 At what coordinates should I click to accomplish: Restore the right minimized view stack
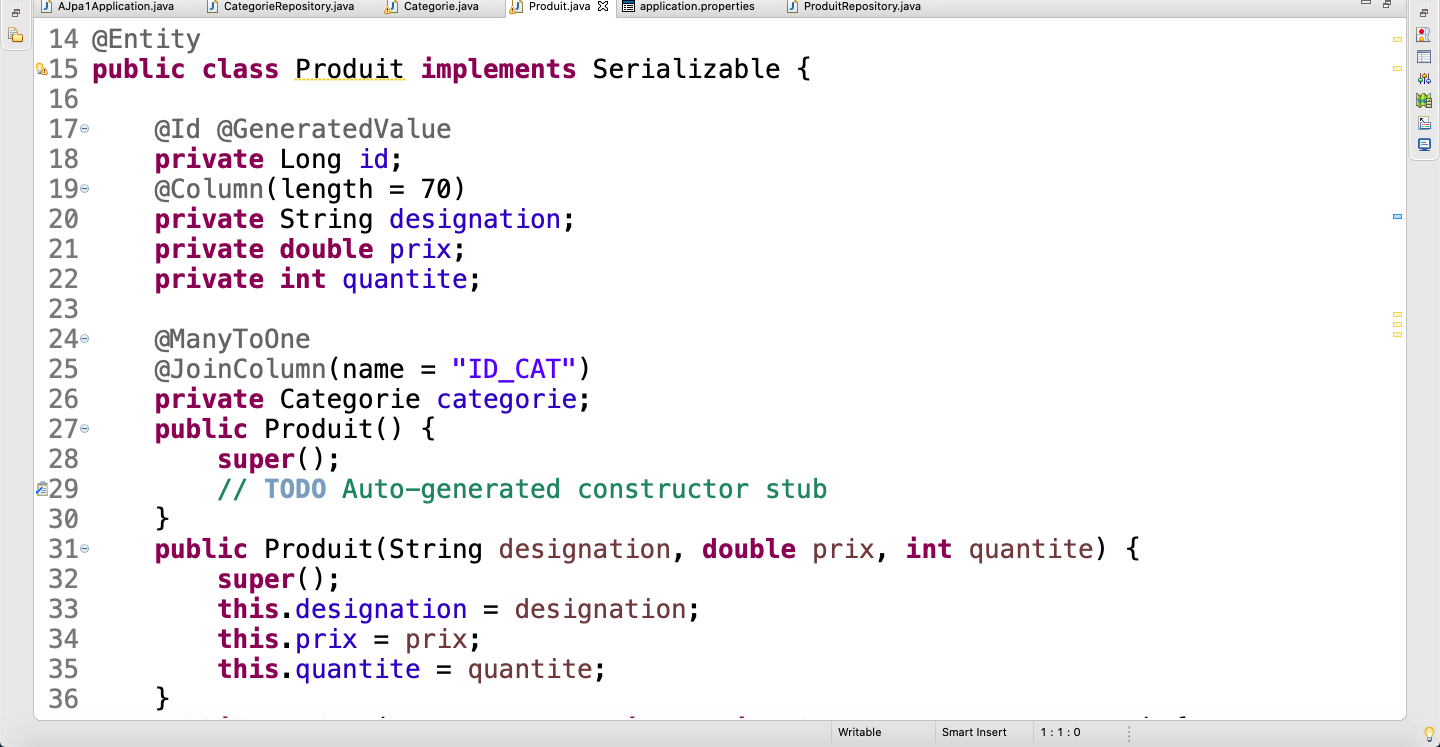[x=1424, y=13]
